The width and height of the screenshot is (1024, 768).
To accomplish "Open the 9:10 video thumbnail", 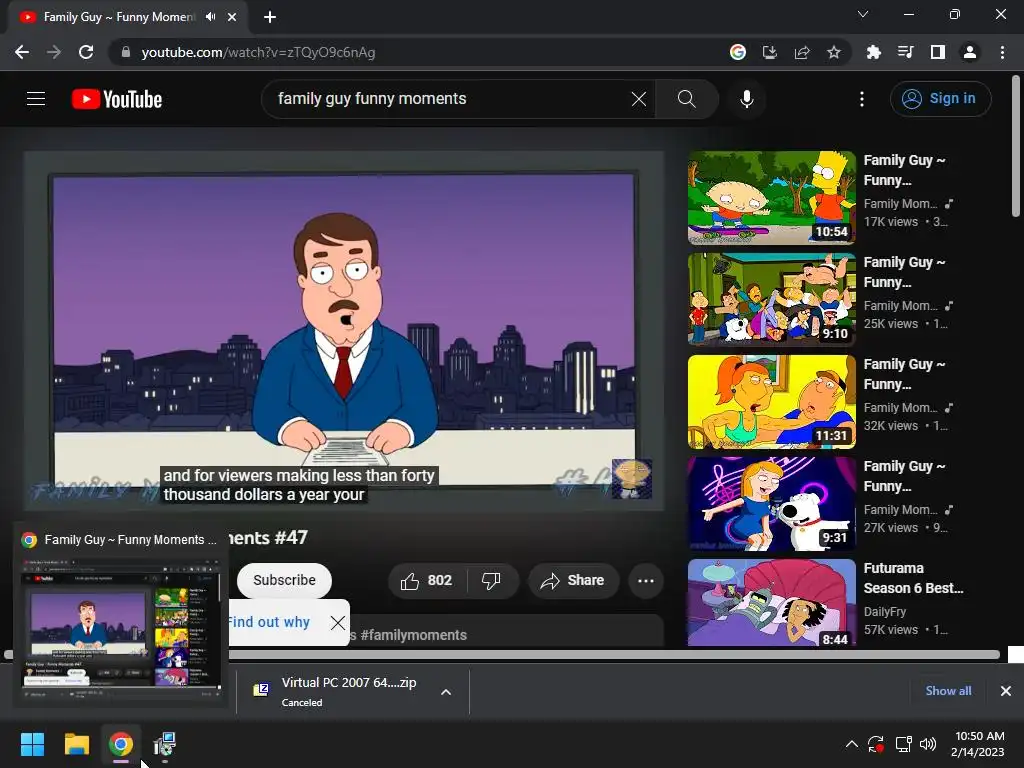I will click(x=771, y=300).
